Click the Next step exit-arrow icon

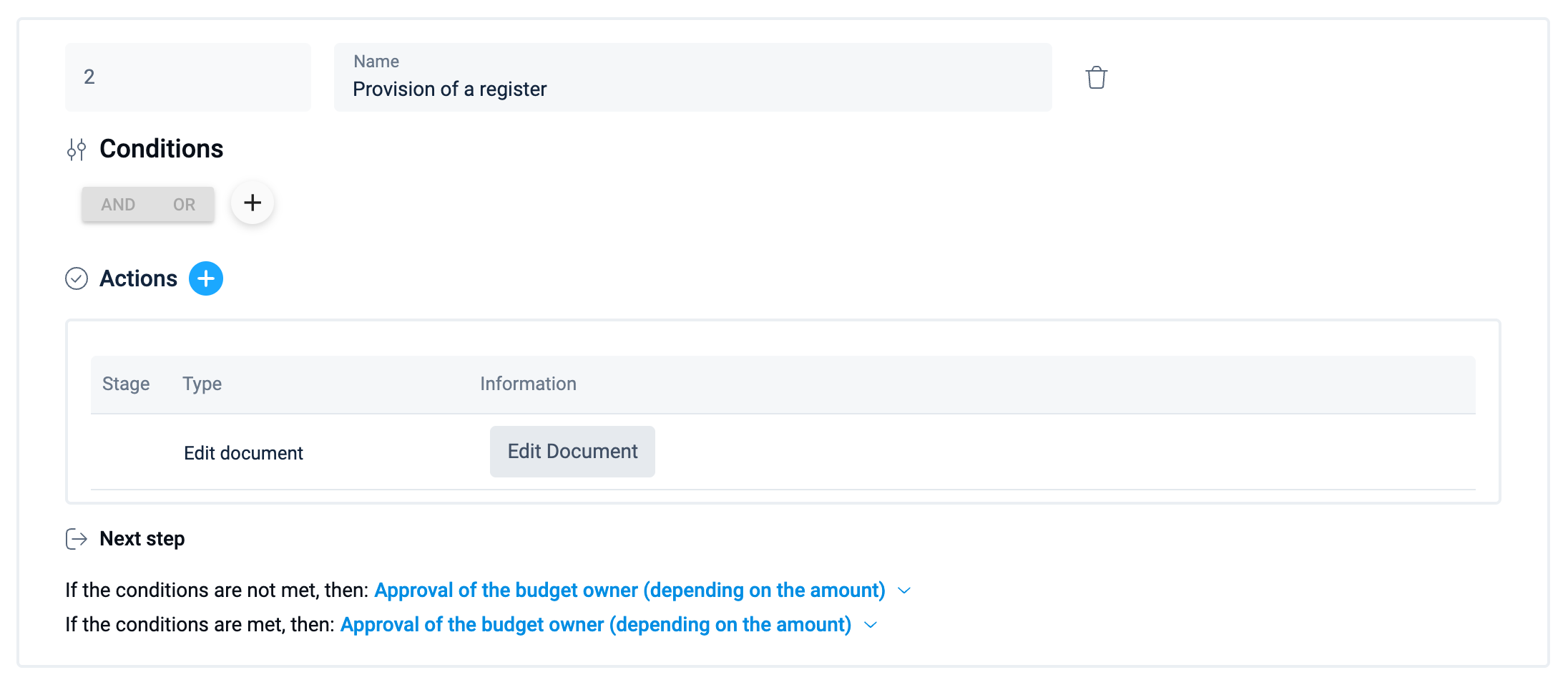coord(77,539)
